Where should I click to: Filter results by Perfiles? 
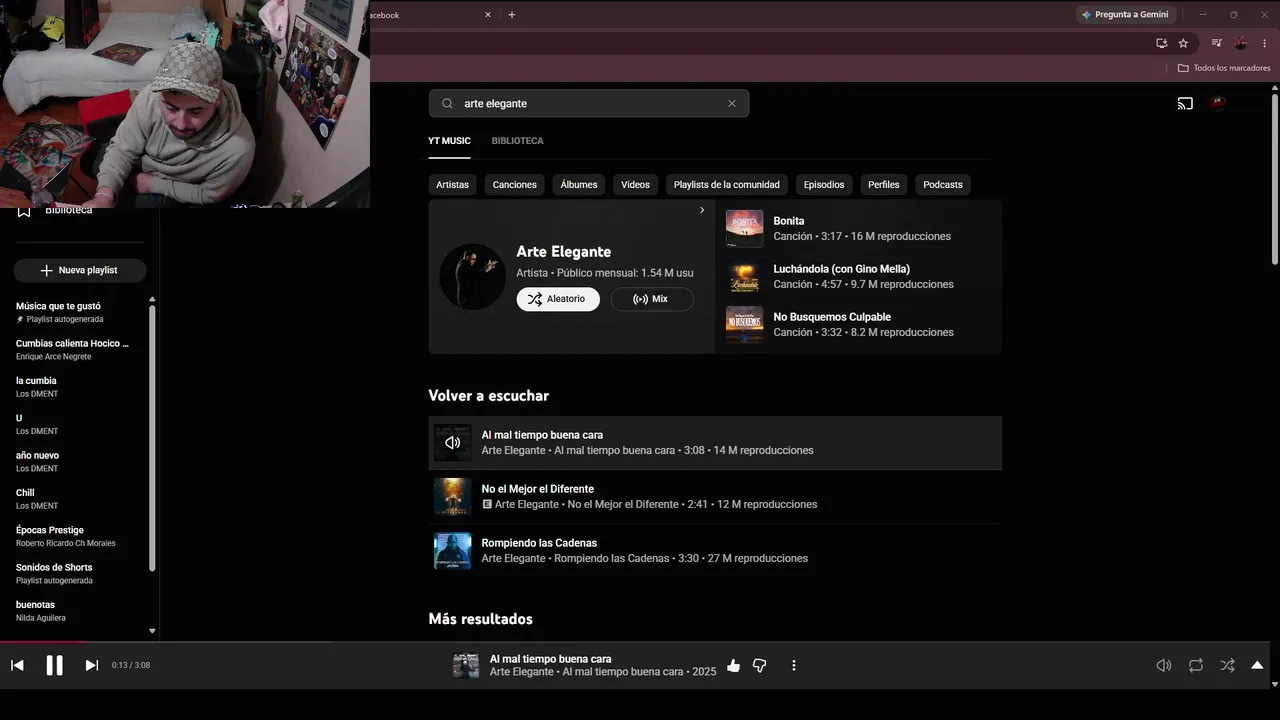pyautogui.click(x=884, y=185)
